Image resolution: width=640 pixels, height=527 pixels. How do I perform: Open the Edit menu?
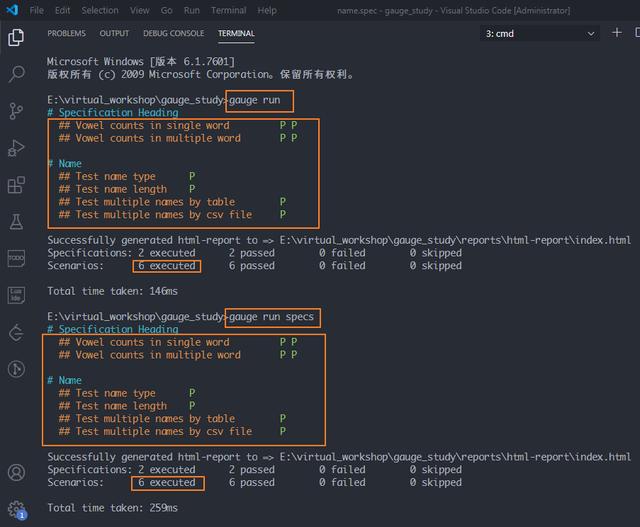[x=62, y=10]
